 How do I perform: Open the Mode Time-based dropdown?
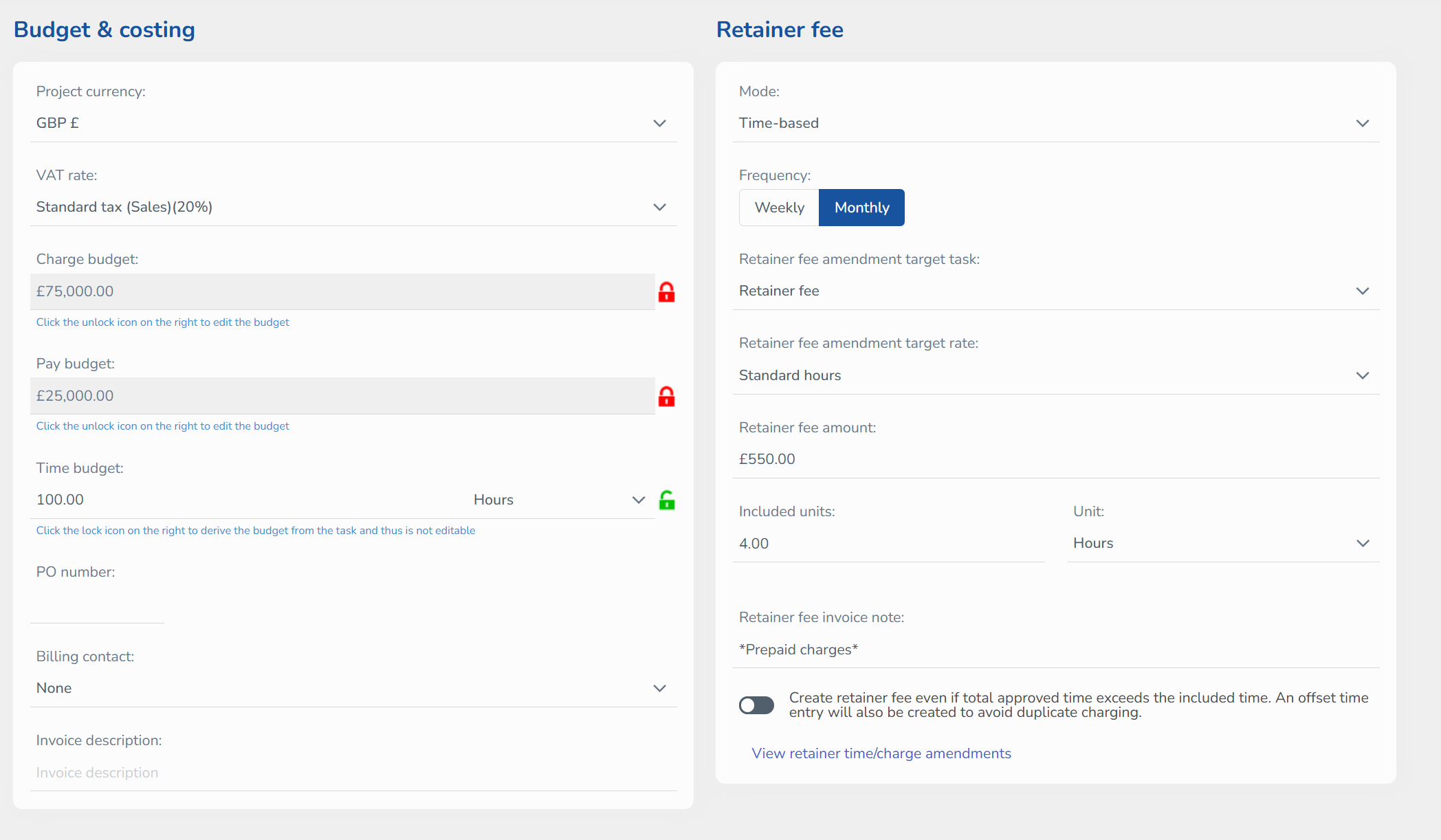[1056, 123]
